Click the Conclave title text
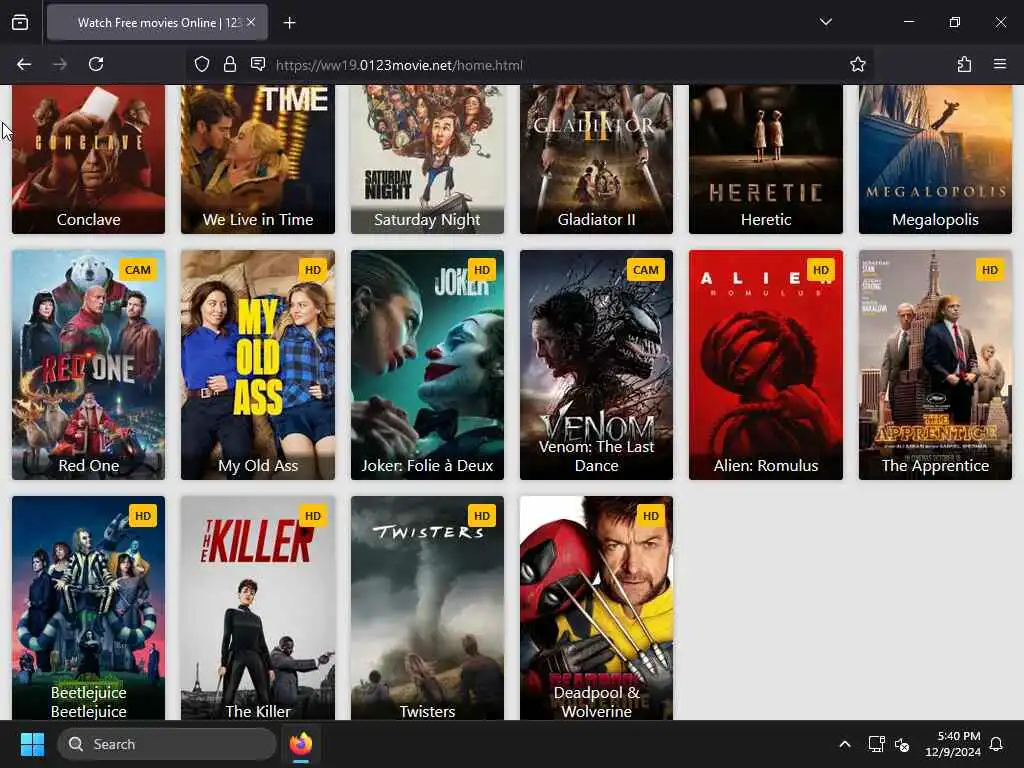 pos(88,219)
